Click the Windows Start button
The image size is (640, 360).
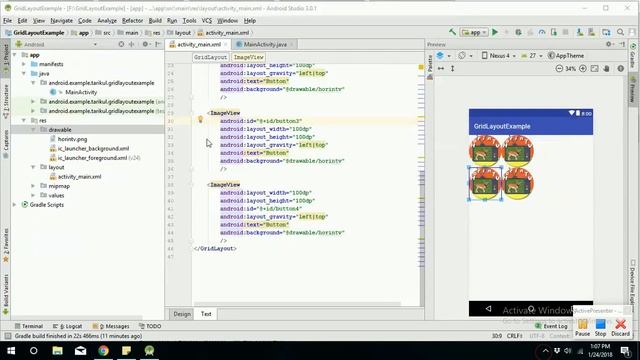tap(11, 351)
